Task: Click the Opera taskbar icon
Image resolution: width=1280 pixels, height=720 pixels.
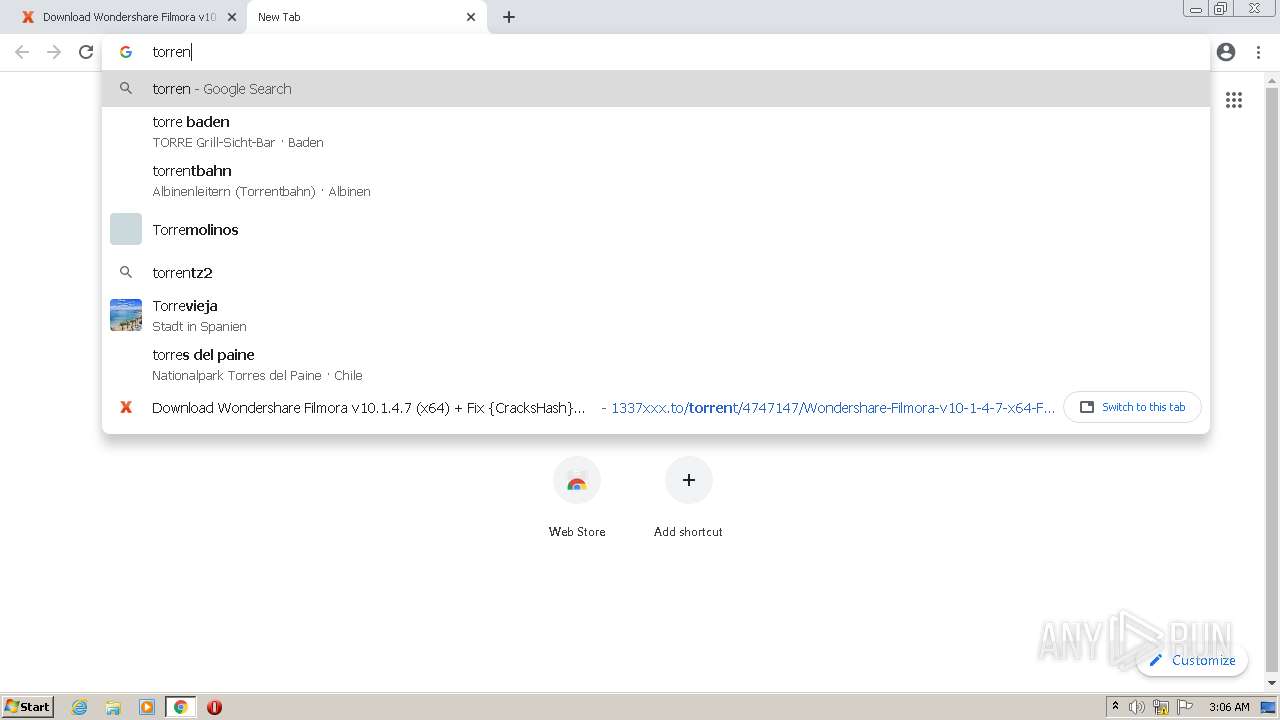Action: (x=214, y=707)
